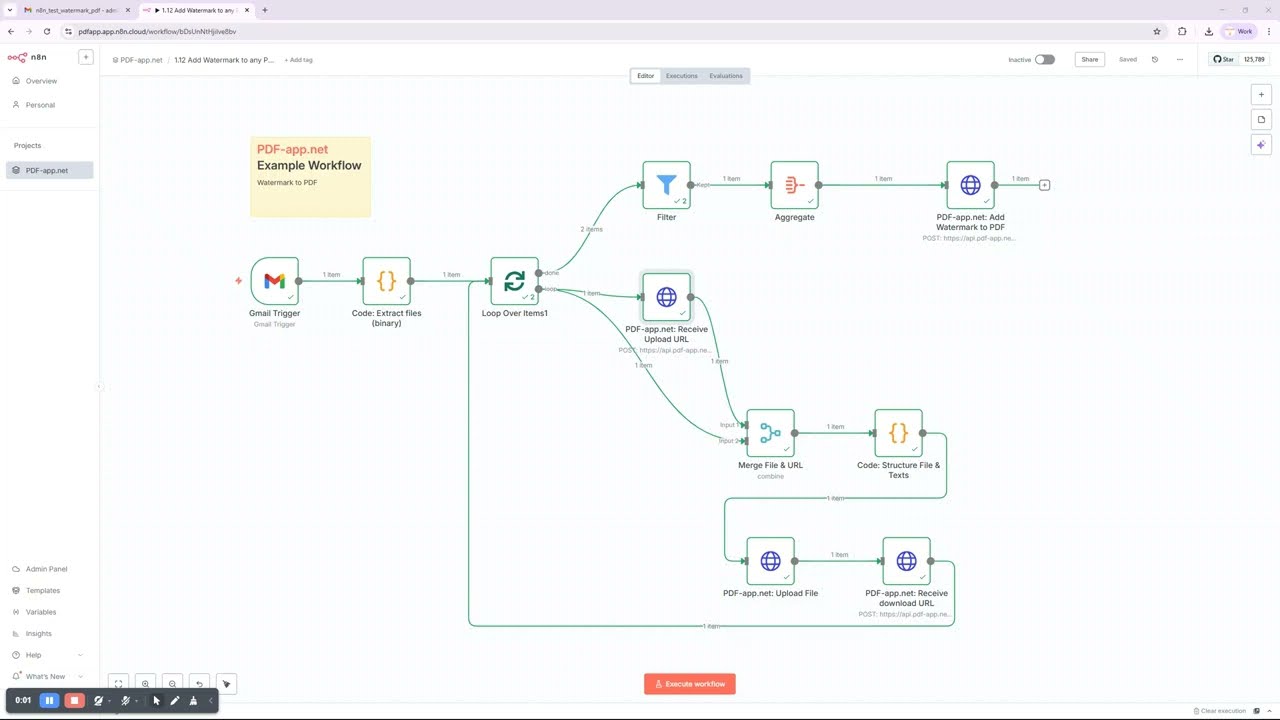Switch to the Executions tab
The width and height of the screenshot is (1280, 720).
[682, 76]
